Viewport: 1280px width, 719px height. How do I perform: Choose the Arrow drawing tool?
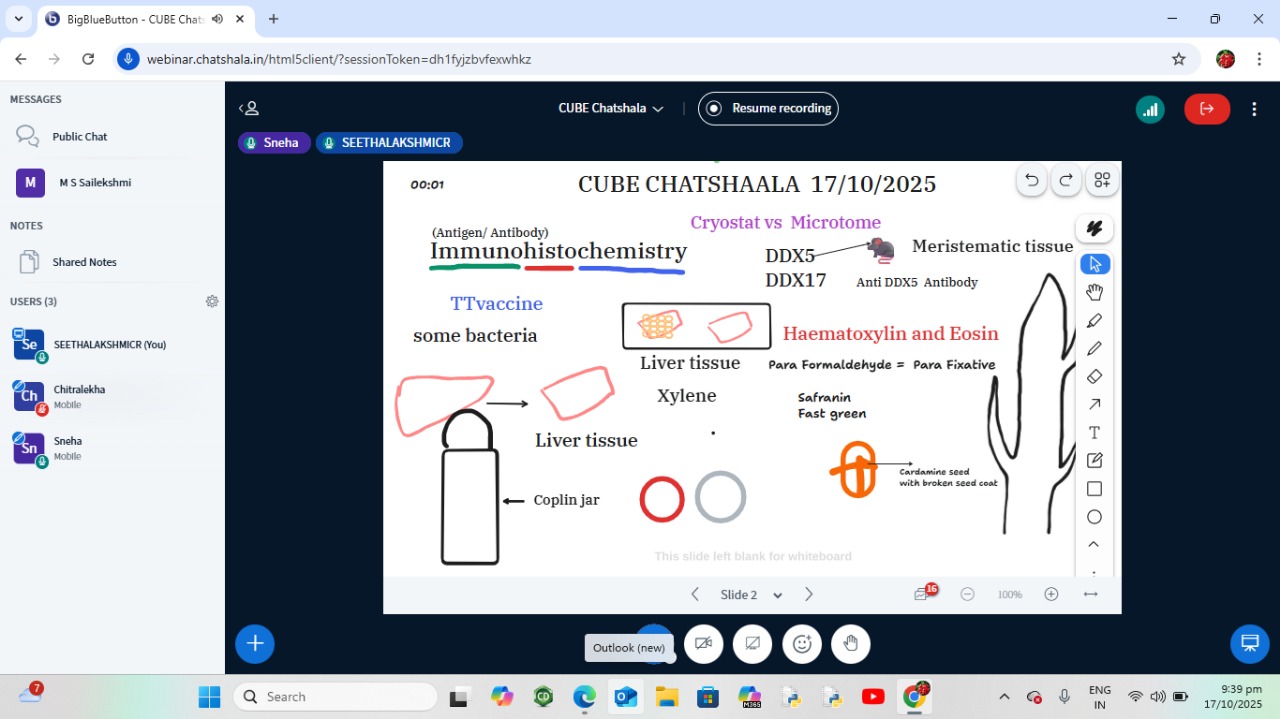pos(1094,405)
